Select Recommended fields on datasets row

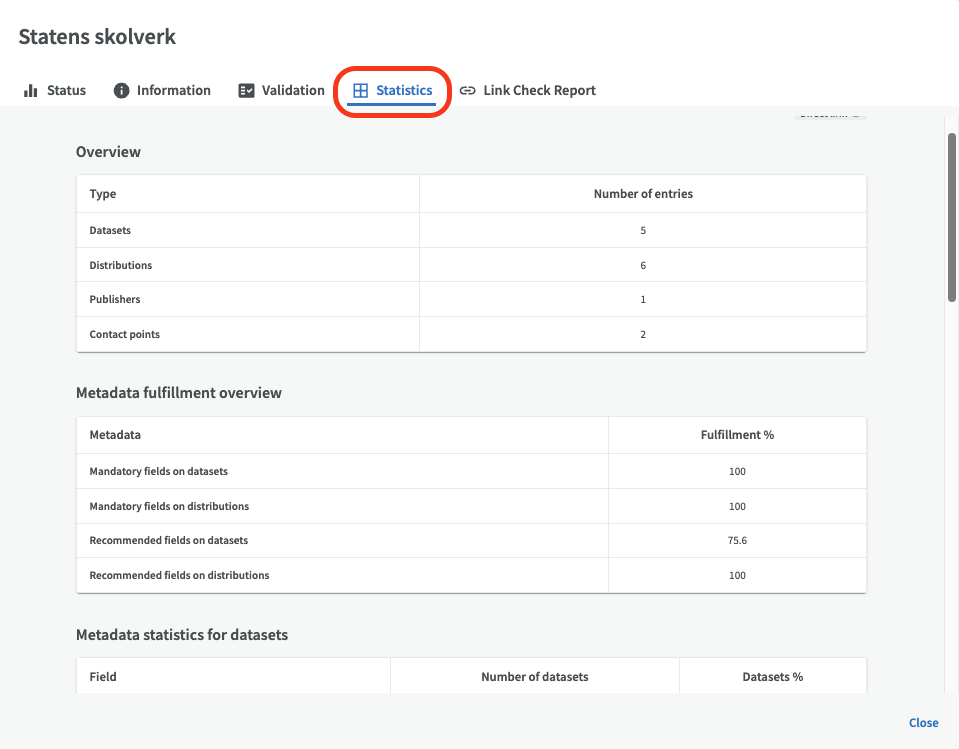(168, 540)
